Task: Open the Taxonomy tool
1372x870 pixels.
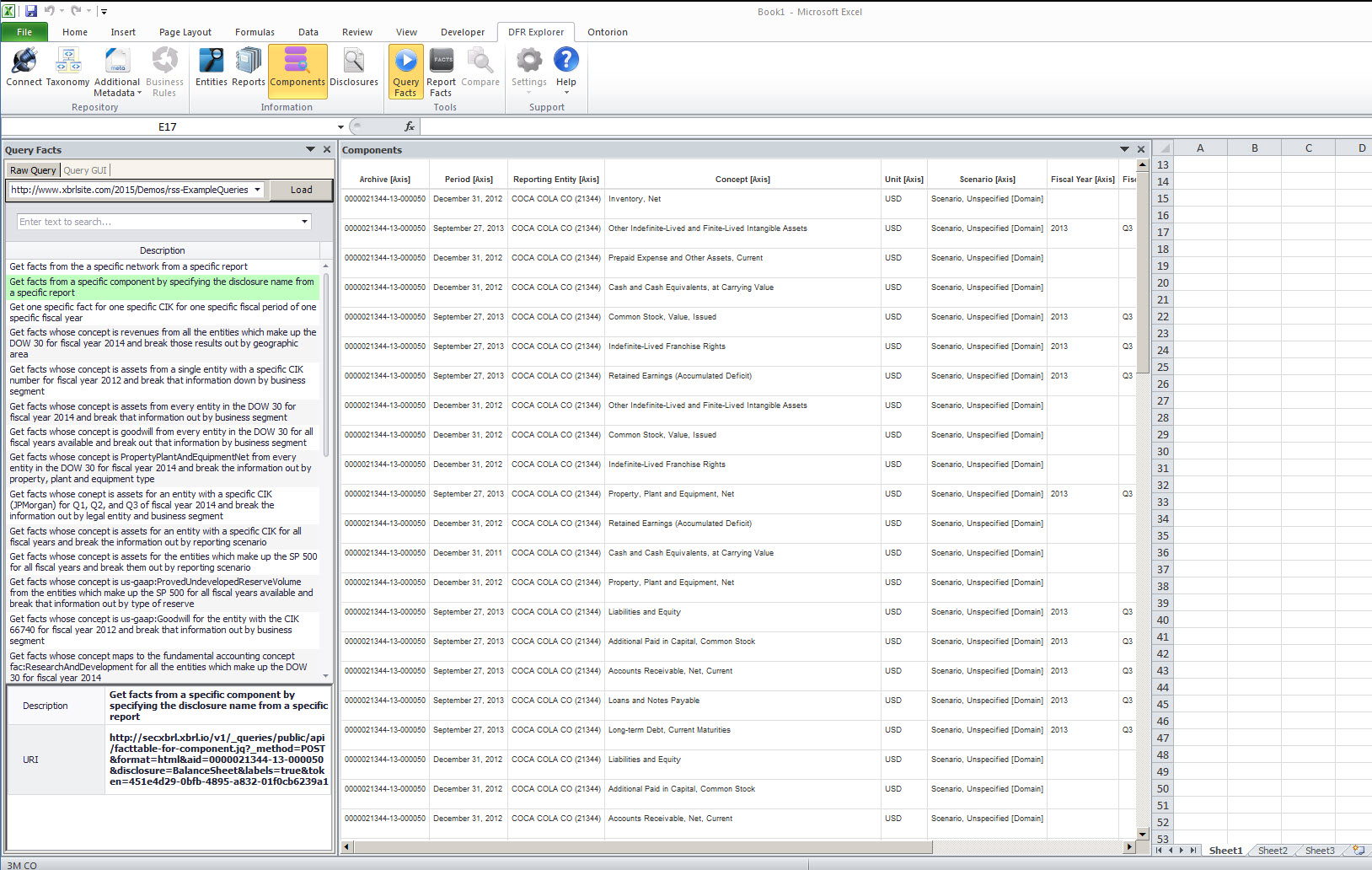Action: click(67, 67)
